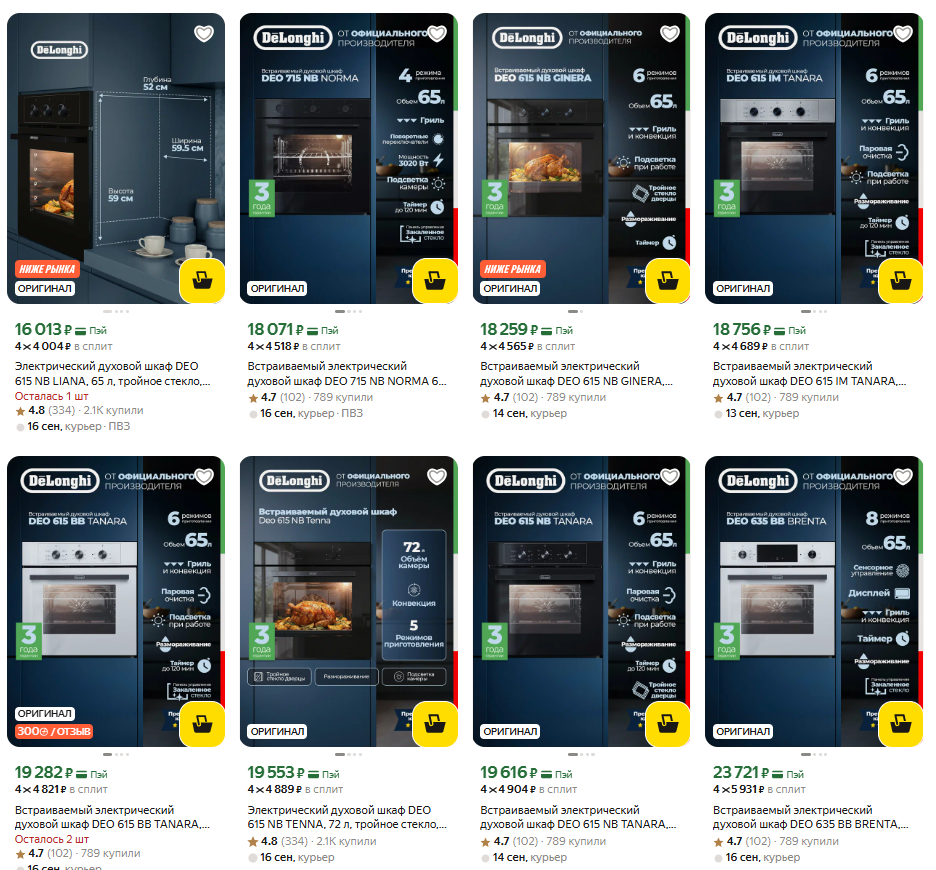Open DEO 715 NB NORMA product title
The height and width of the screenshot is (870, 936).
coord(347,373)
